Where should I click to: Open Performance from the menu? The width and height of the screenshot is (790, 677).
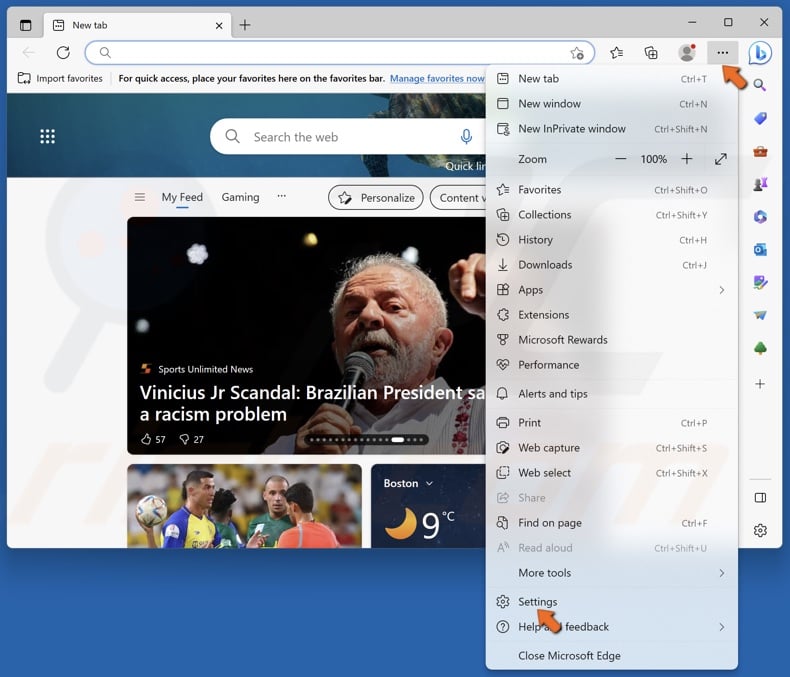tap(612, 365)
